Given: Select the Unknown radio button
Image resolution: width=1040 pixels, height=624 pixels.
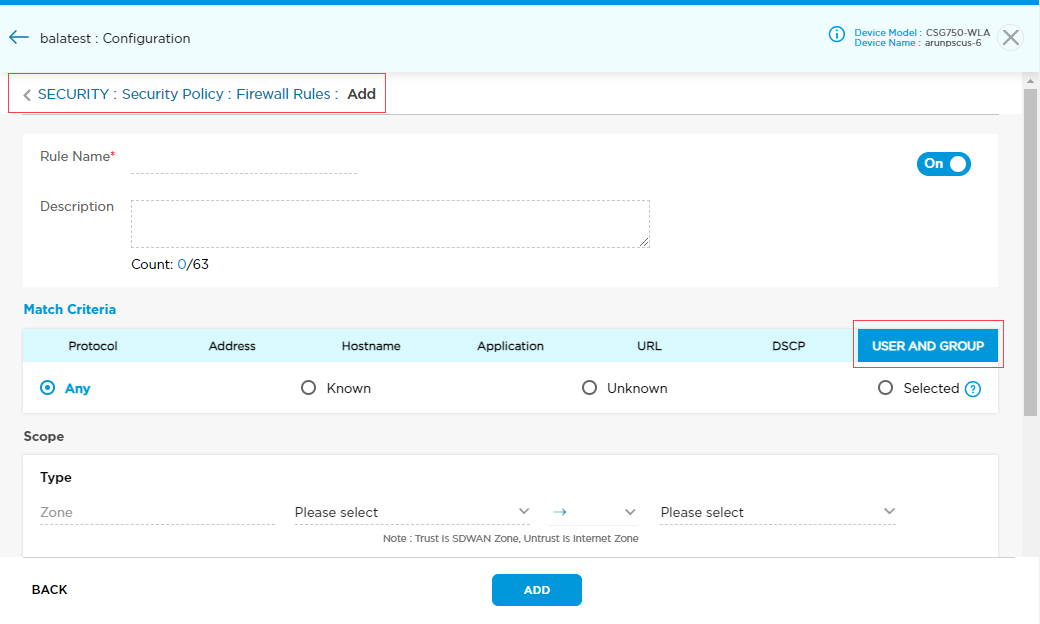Looking at the screenshot, I should coord(589,388).
